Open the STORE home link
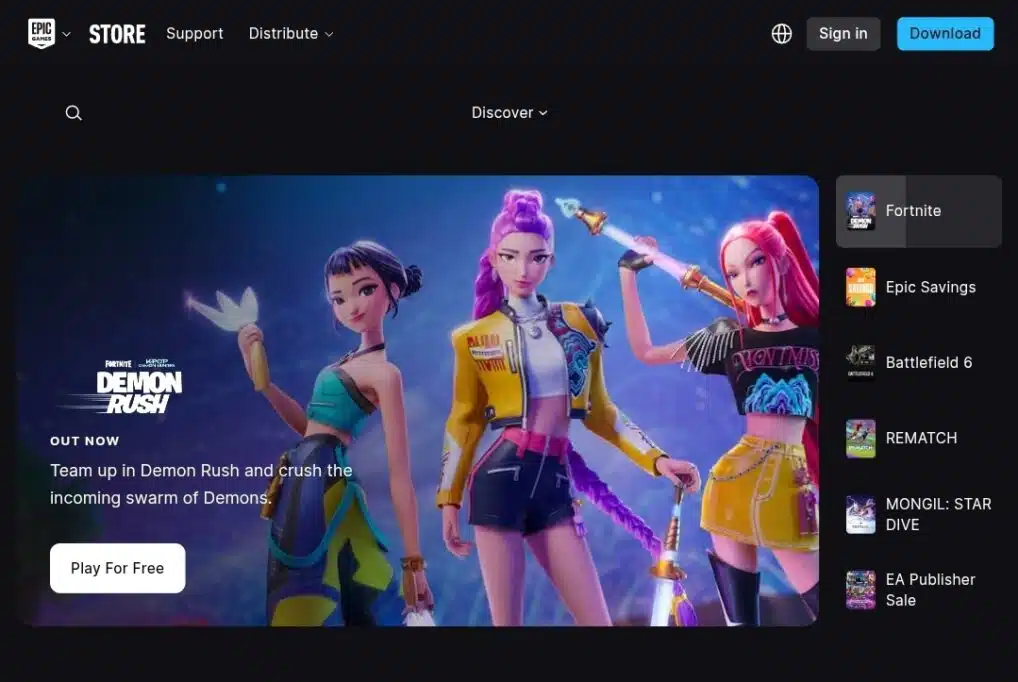This screenshot has height=682, width=1018. [117, 33]
